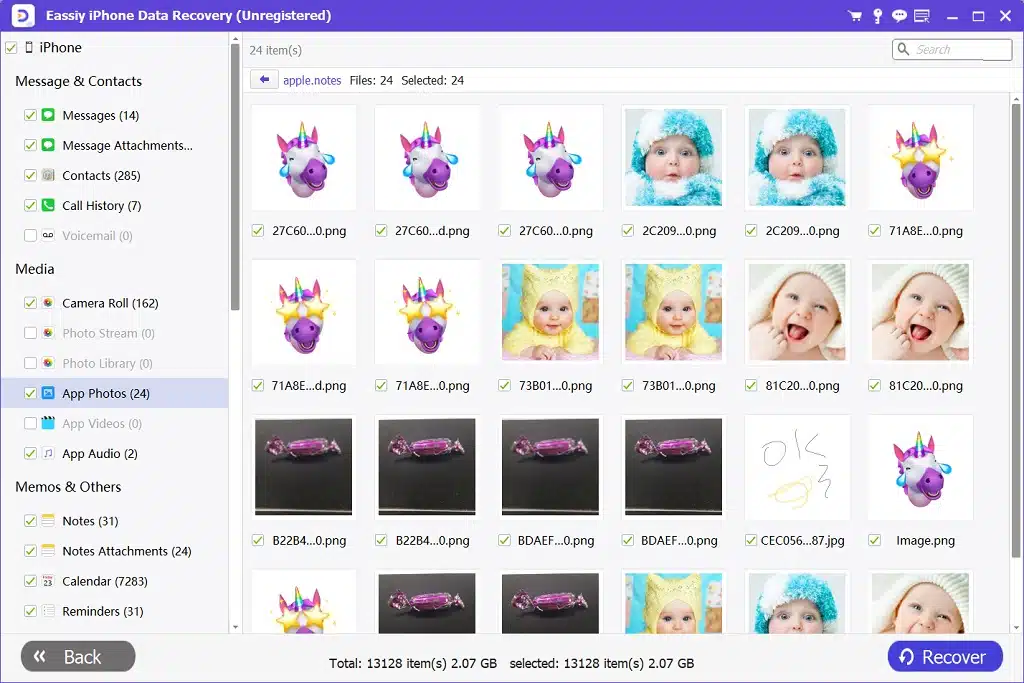The image size is (1024, 683).
Task: Uncheck the iPhone root checkbox
Action: click(x=11, y=48)
